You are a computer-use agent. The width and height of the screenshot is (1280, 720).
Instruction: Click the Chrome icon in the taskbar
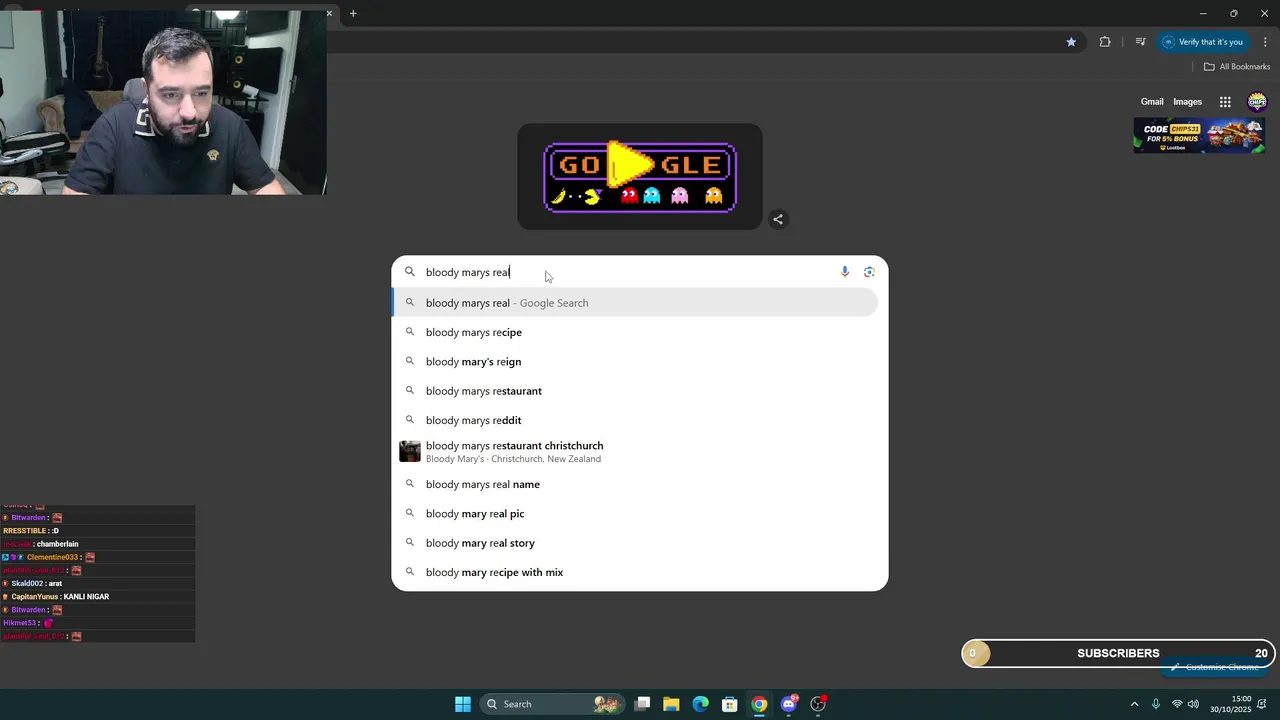pos(759,704)
